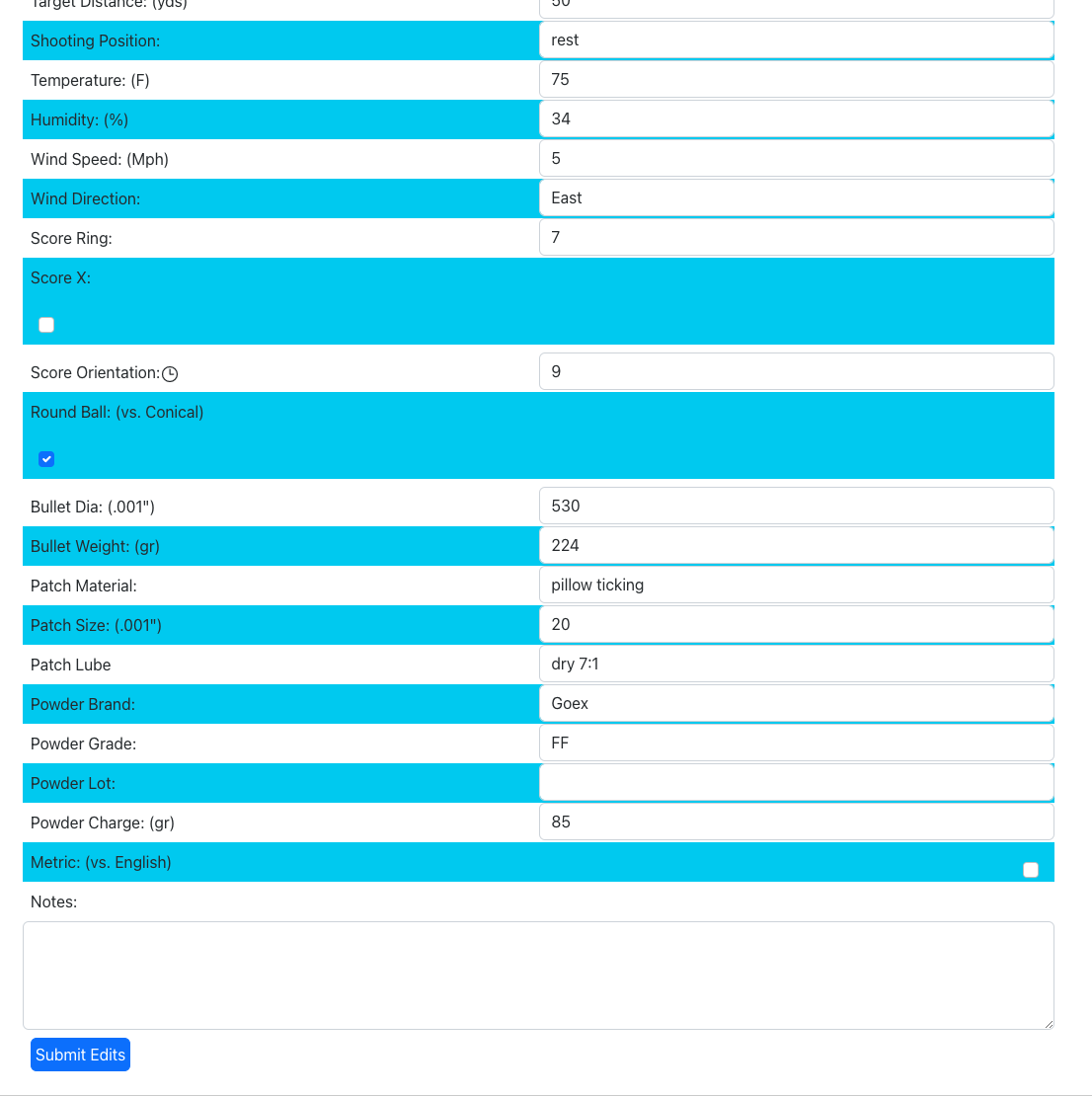This screenshot has height=1096, width=1092.
Task: Toggle the Metric (vs. English) checkbox
Action: coord(1031,870)
